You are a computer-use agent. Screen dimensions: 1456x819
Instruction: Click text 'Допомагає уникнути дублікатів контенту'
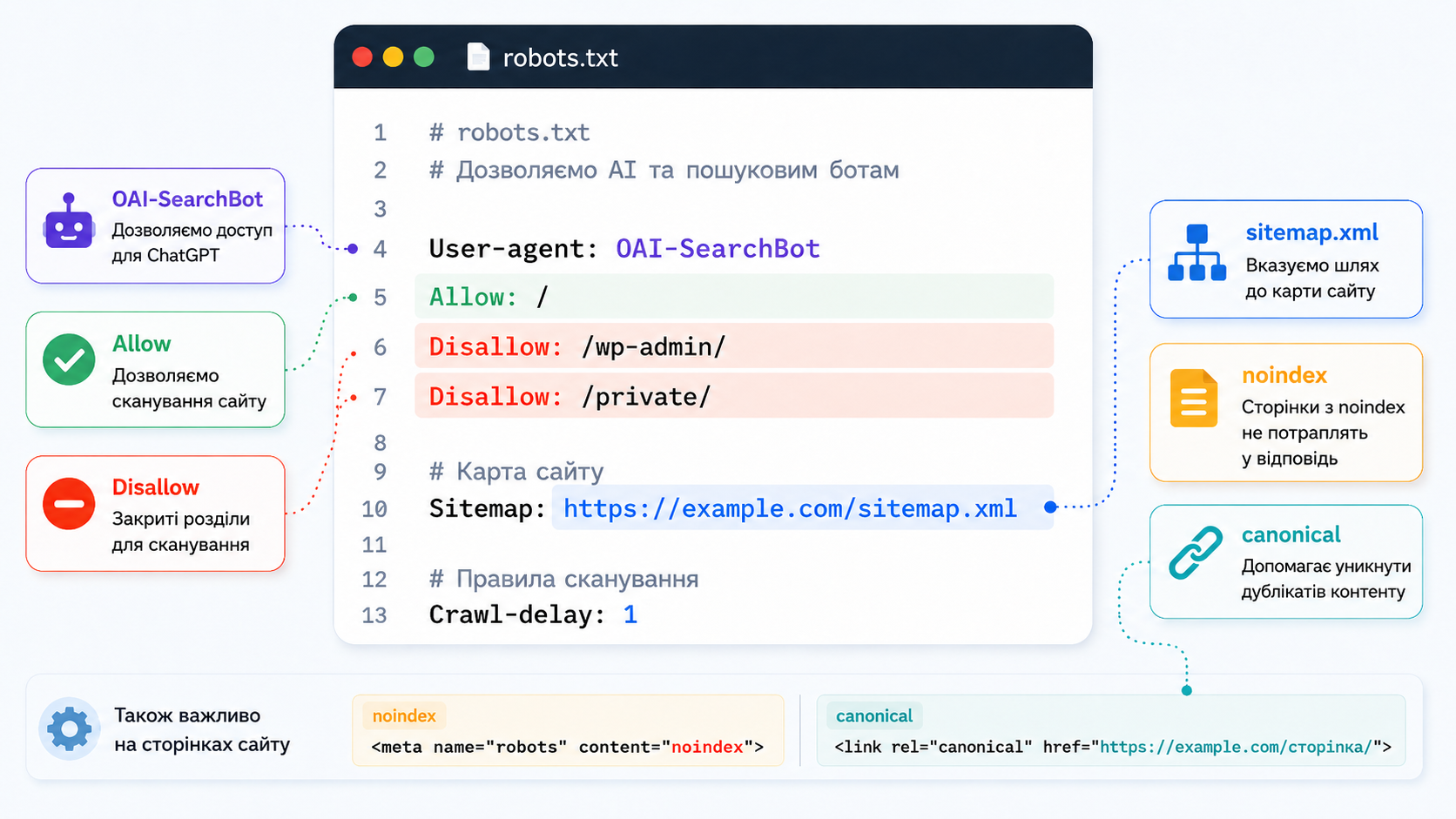pyautogui.click(x=1326, y=579)
